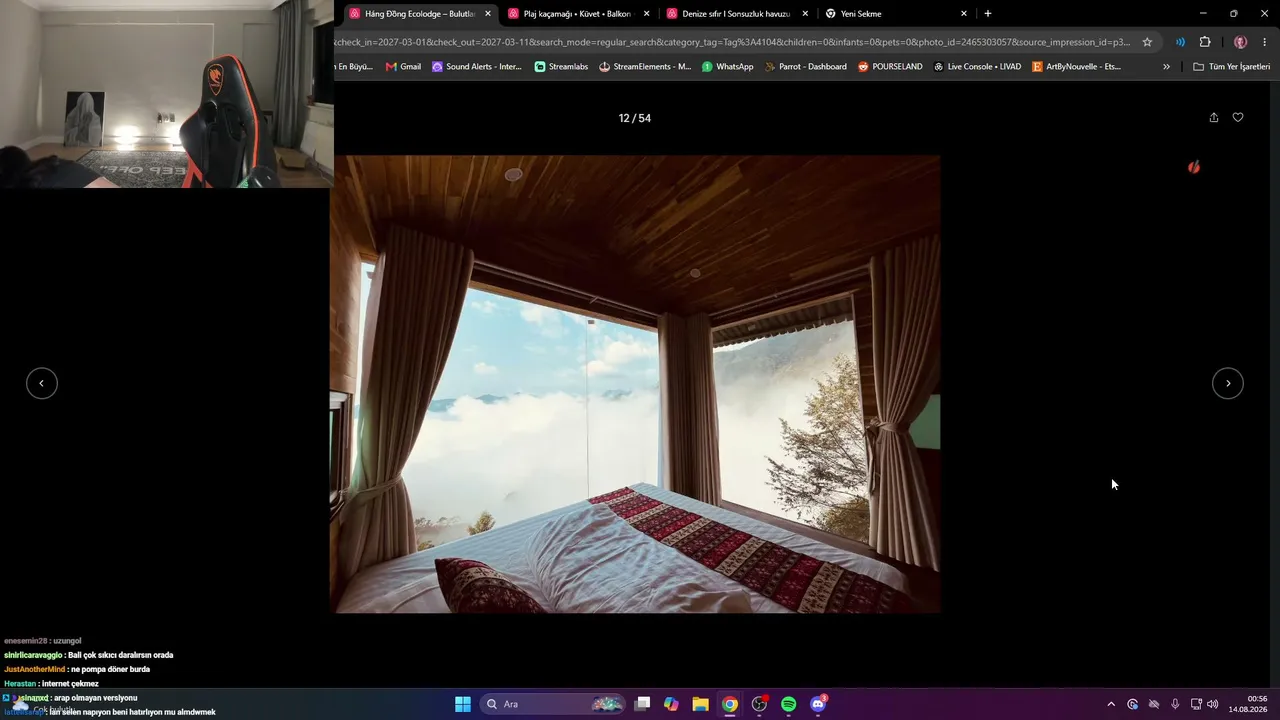The width and height of the screenshot is (1280, 720).
Task: Open the Live Console LIVAD bookmark
Action: 977,67
